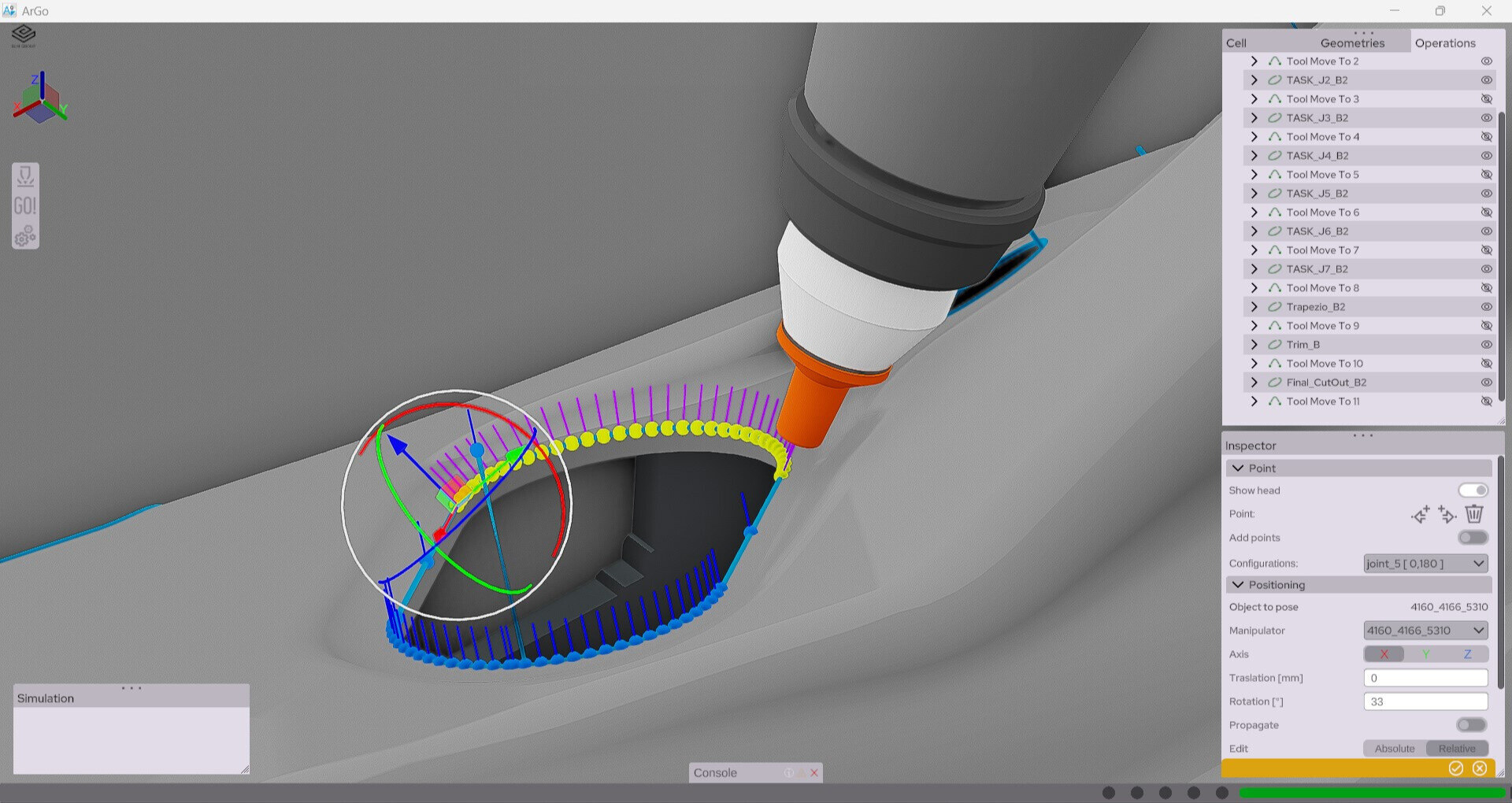The height and width of the screenshot is (803, 1512).
Task: Confirm edits with the checkmark icon
Action: [1455, 768]
